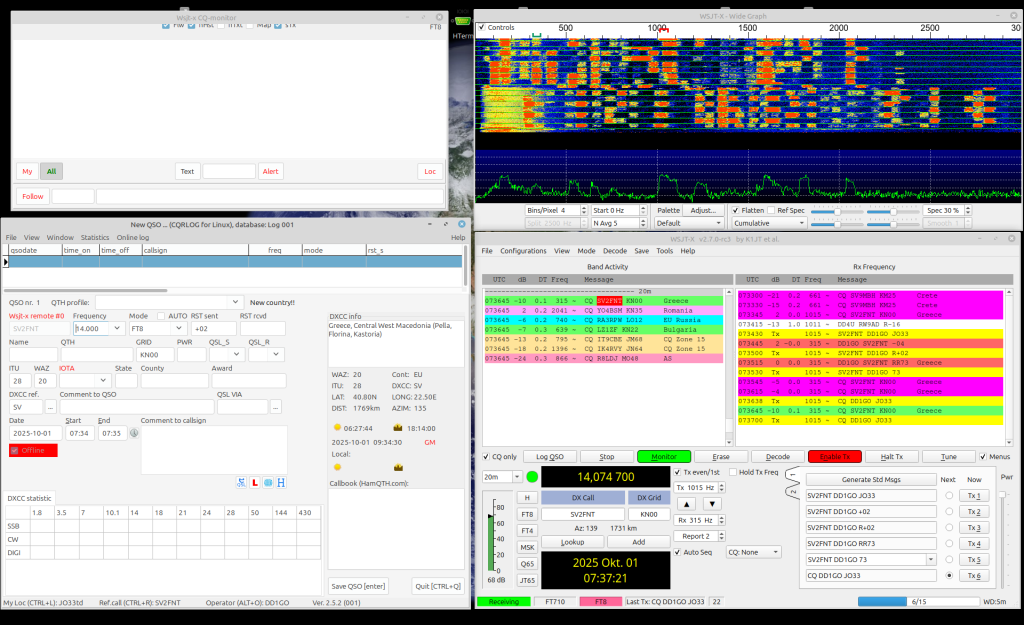The height and width of the screenshot is (625, 1024).
Task: Click the blue H HamQTH lookup icon
Action: point(282,482)
